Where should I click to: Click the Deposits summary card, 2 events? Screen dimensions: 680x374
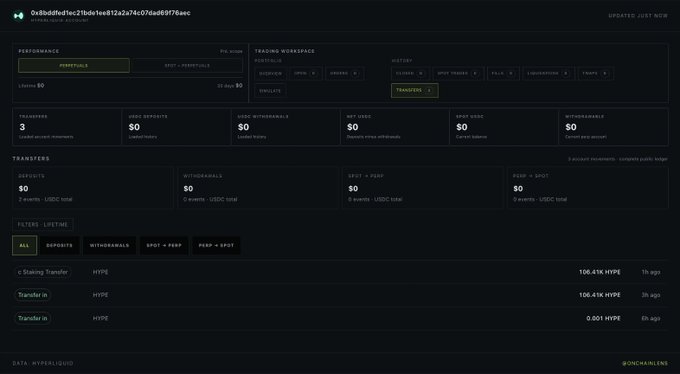(93, 188)
